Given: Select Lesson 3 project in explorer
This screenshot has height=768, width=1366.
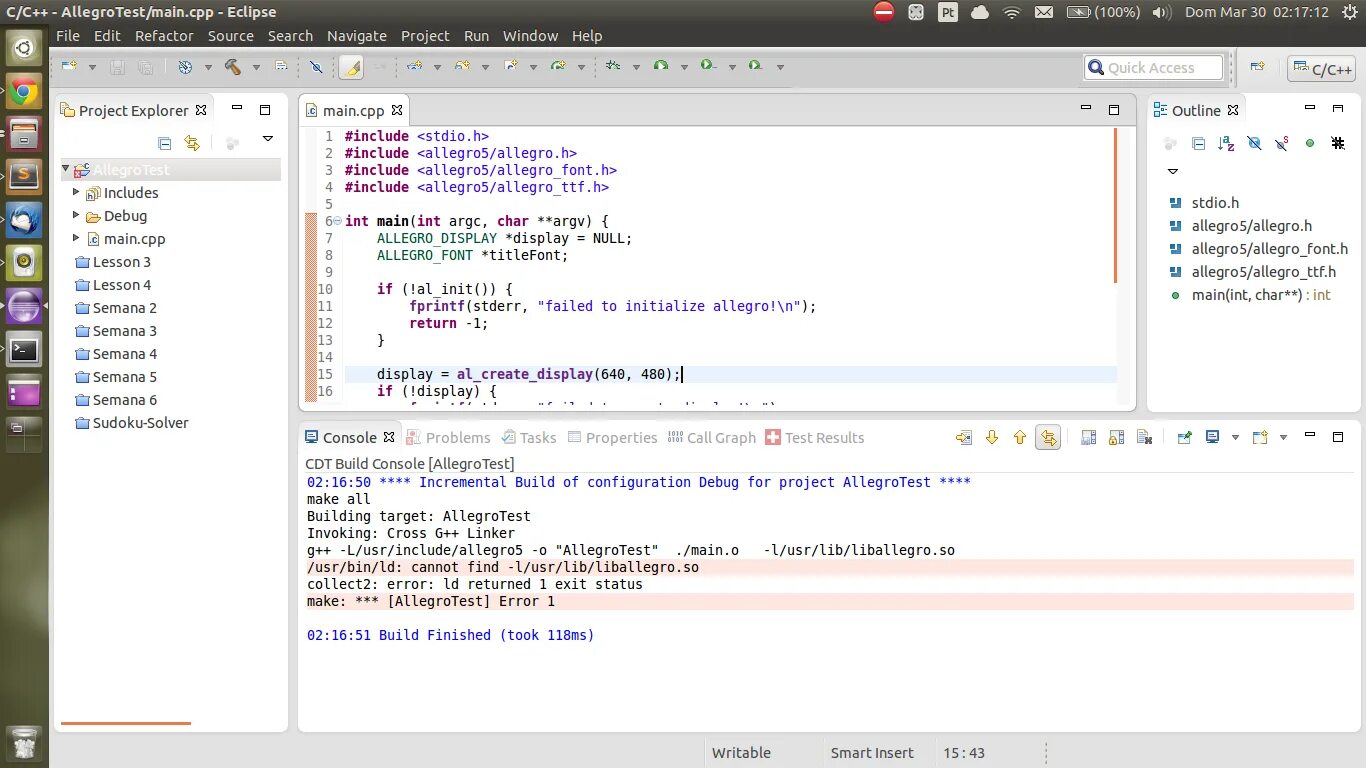Looking at the screenshot, I should 122,261.
